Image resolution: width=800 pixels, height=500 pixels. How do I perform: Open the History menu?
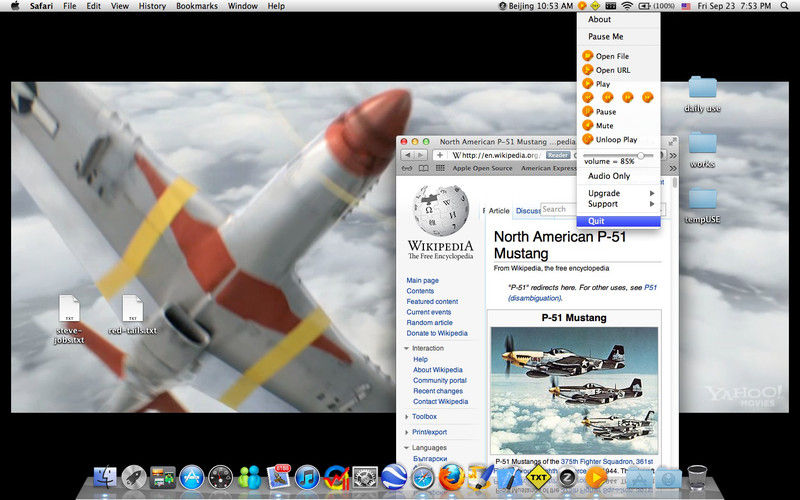coord(152,6)
